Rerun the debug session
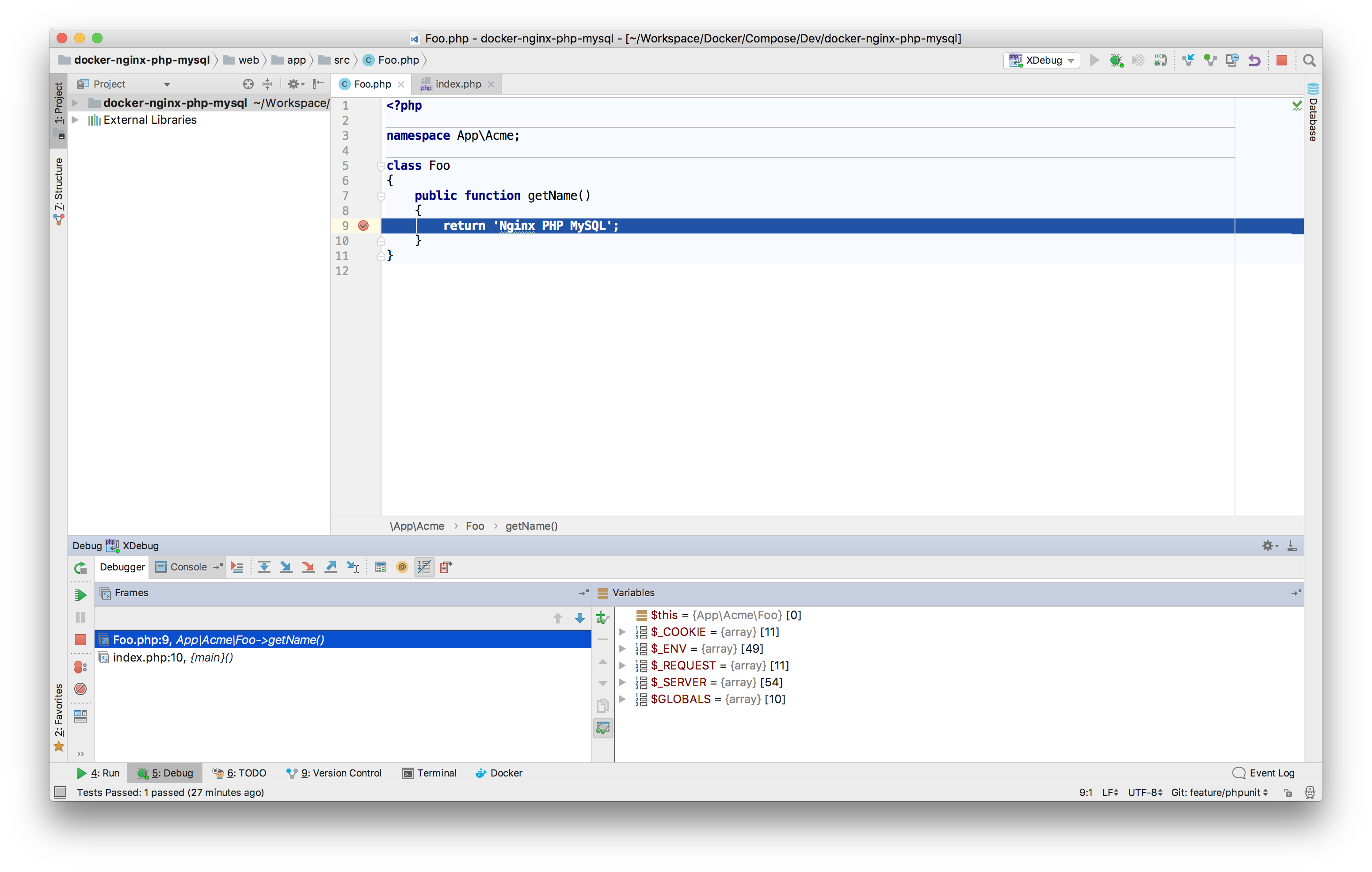This screenshot has width=1372, height=872. (x=80, y=567)
